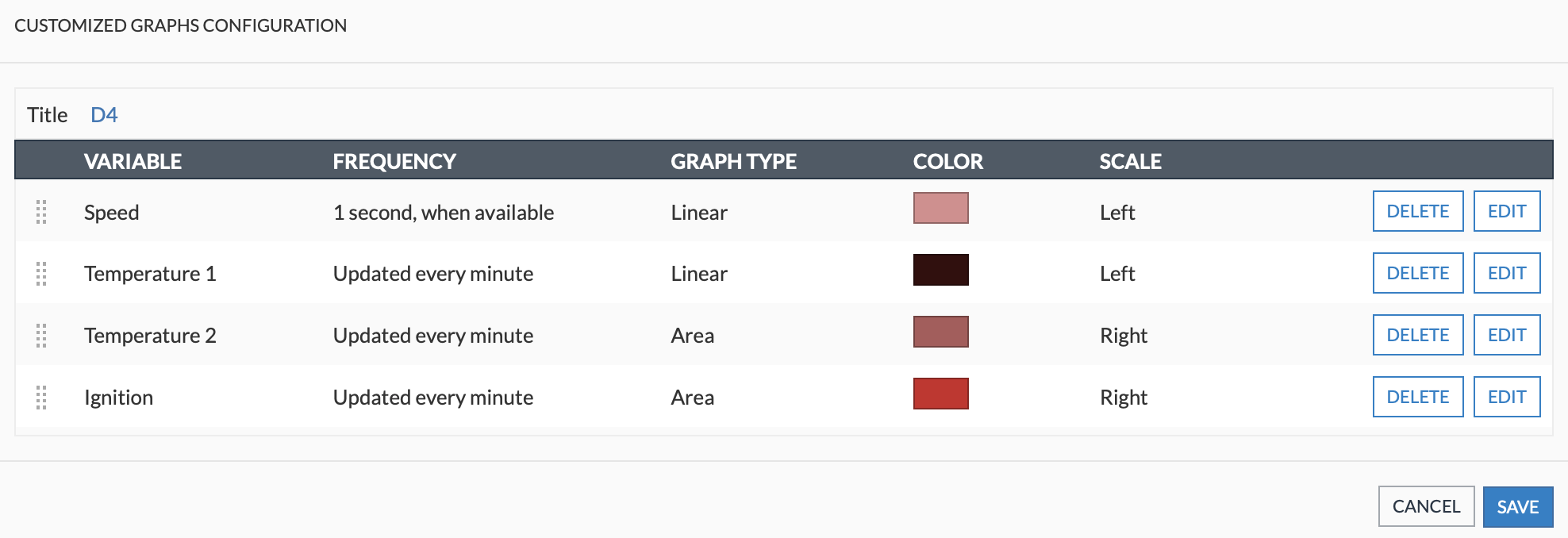Click the dark Temperature 1 color swatch

(x=940, y=270)
